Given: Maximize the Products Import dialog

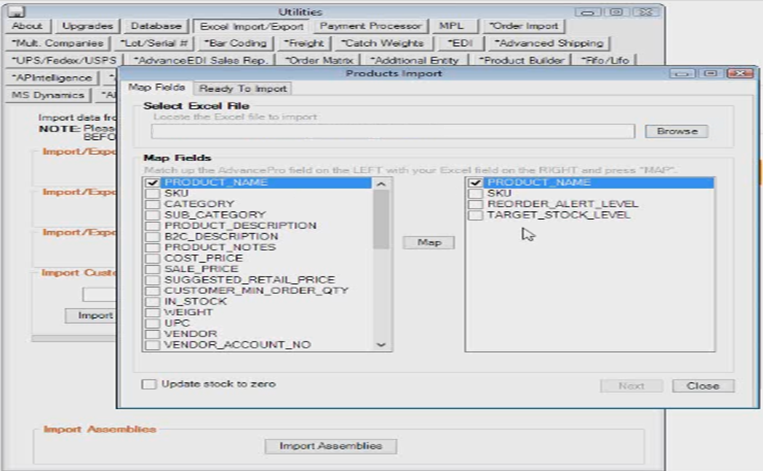Looking at the screenshot, I should (710, 74).
